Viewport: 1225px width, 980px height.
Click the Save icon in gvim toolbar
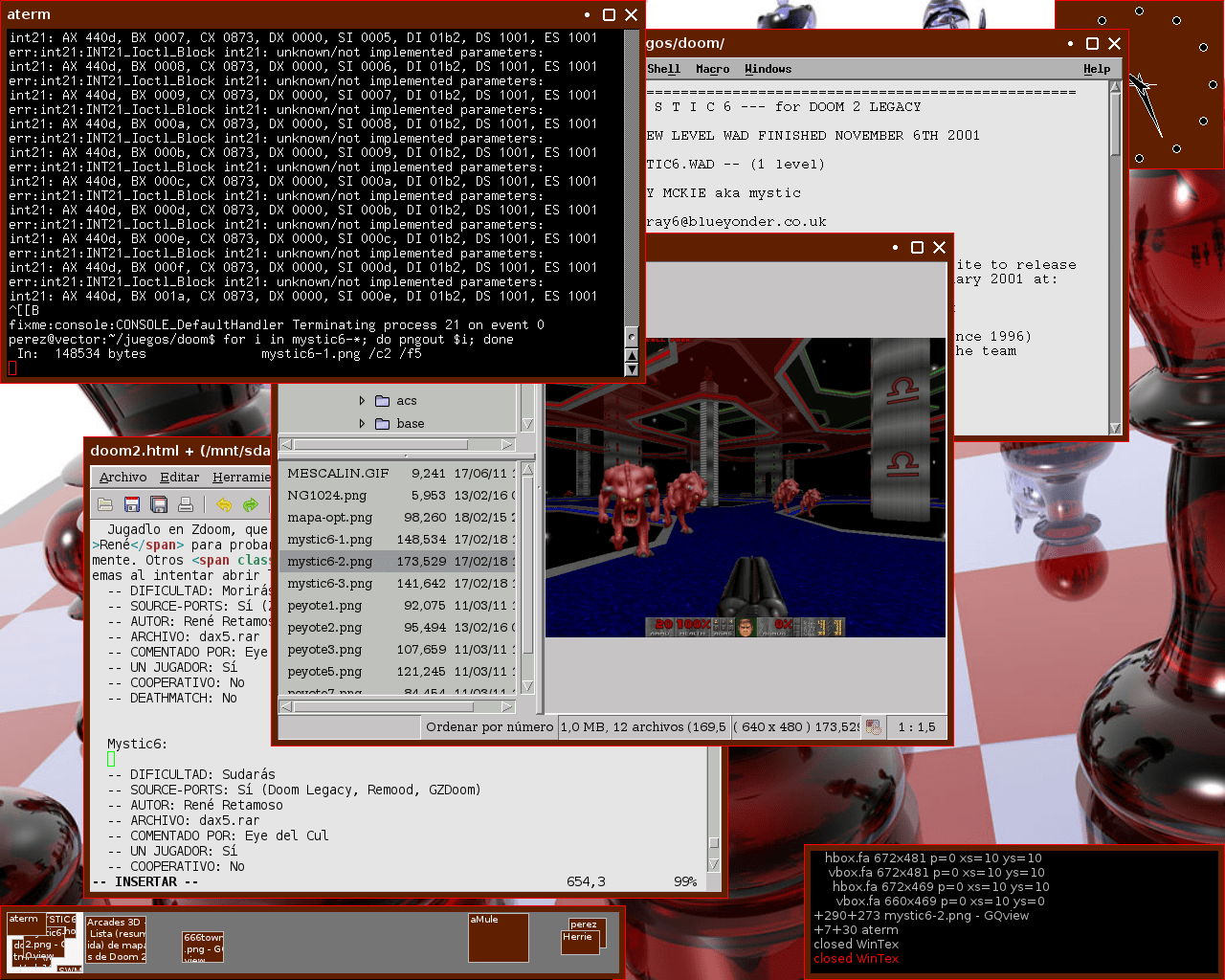point(132,504)
